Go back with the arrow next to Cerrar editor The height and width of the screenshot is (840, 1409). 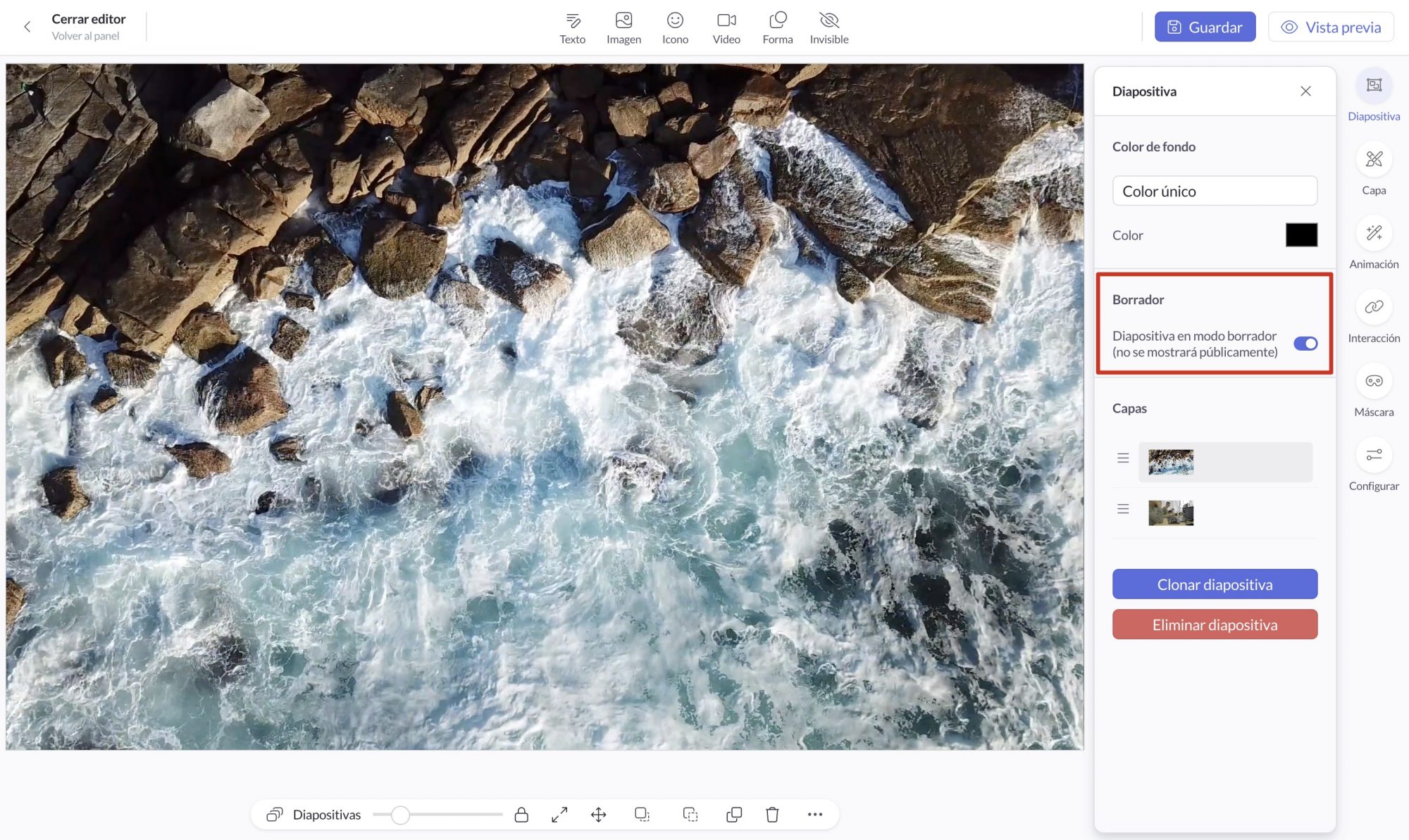(27, 27)
